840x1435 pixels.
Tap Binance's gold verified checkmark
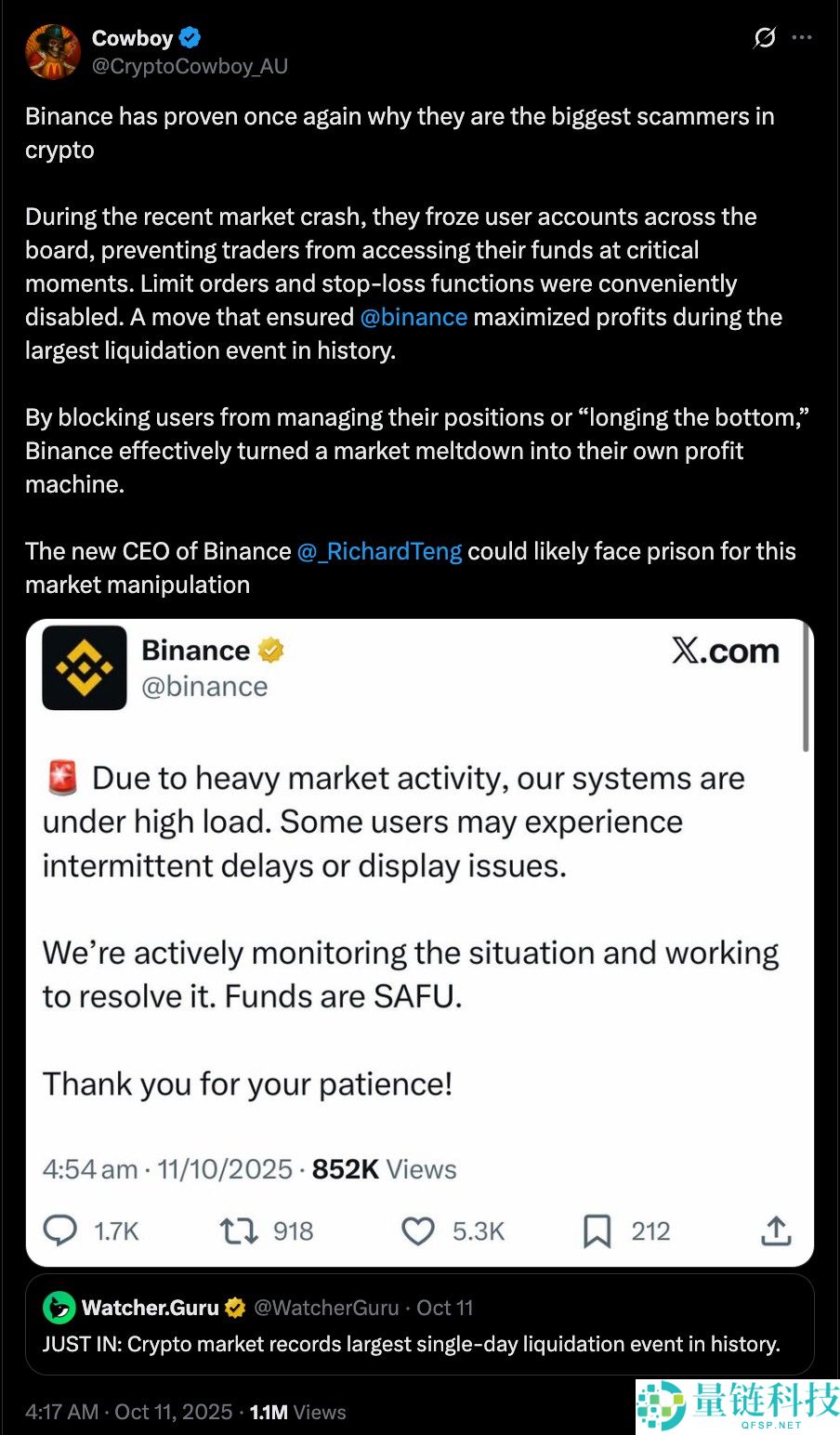coord(269,651)
